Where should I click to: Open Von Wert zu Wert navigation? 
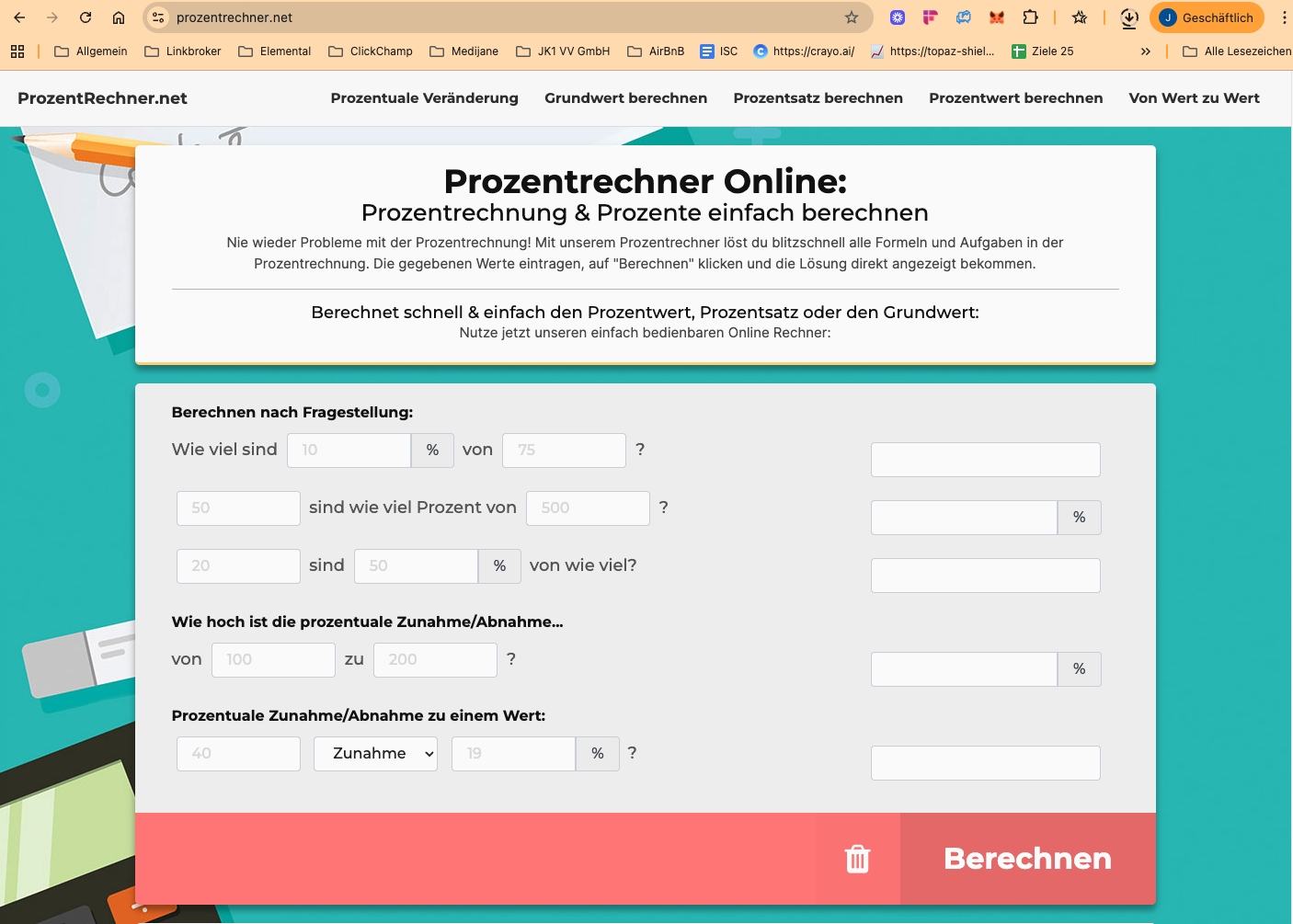pyautogui.click(x=1195, y=98)
